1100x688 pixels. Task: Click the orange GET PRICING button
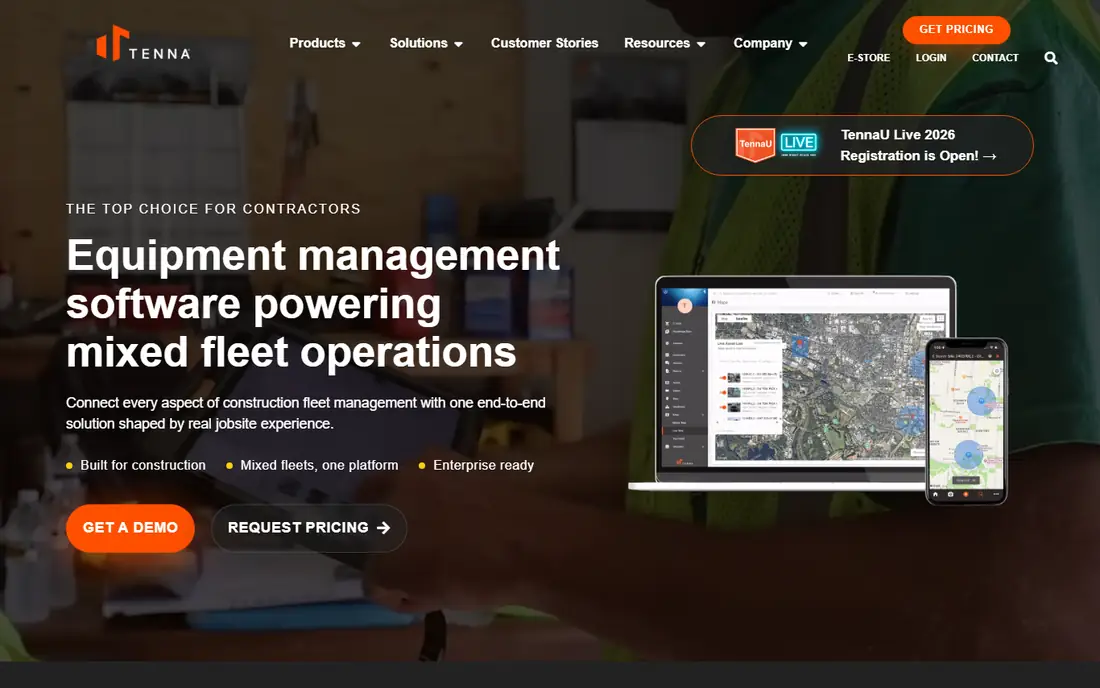956,29
